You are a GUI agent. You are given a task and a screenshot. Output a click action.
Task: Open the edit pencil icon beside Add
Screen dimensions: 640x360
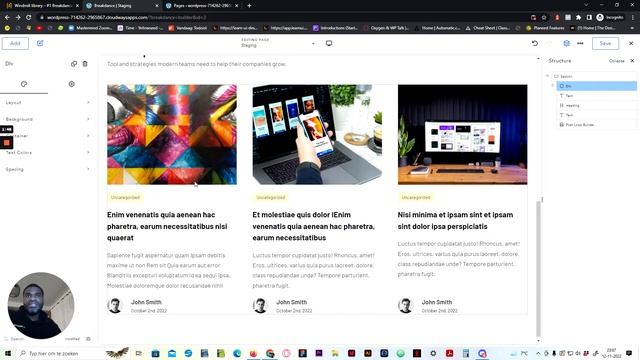pyautogui.click(x=40, y=43)
